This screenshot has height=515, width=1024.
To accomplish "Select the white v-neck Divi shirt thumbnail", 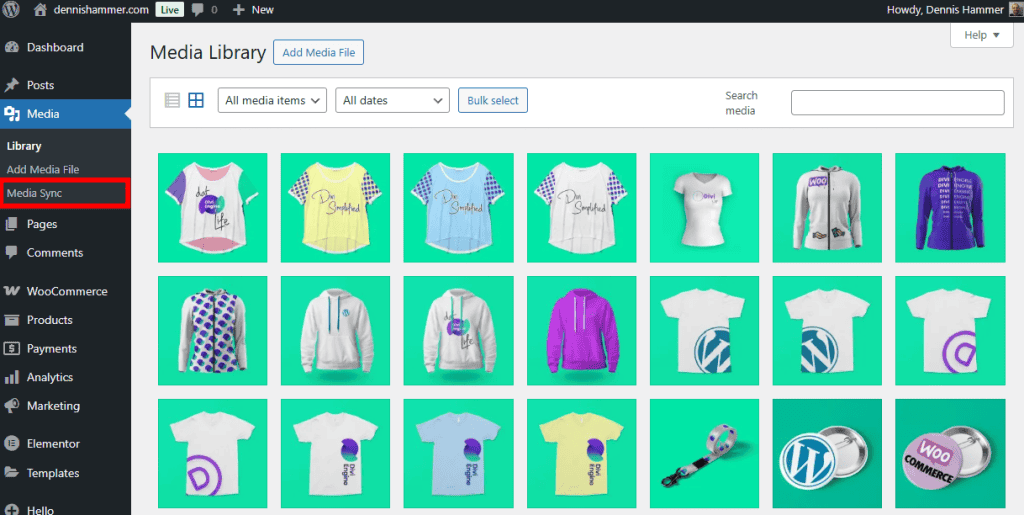I will tap(705, 208).
